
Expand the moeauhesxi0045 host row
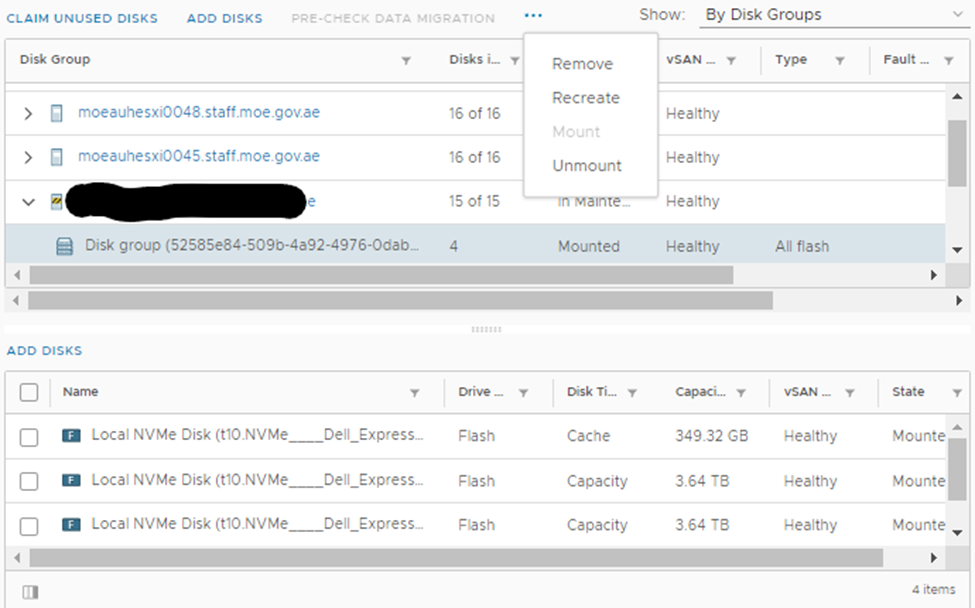coord(28,157)
